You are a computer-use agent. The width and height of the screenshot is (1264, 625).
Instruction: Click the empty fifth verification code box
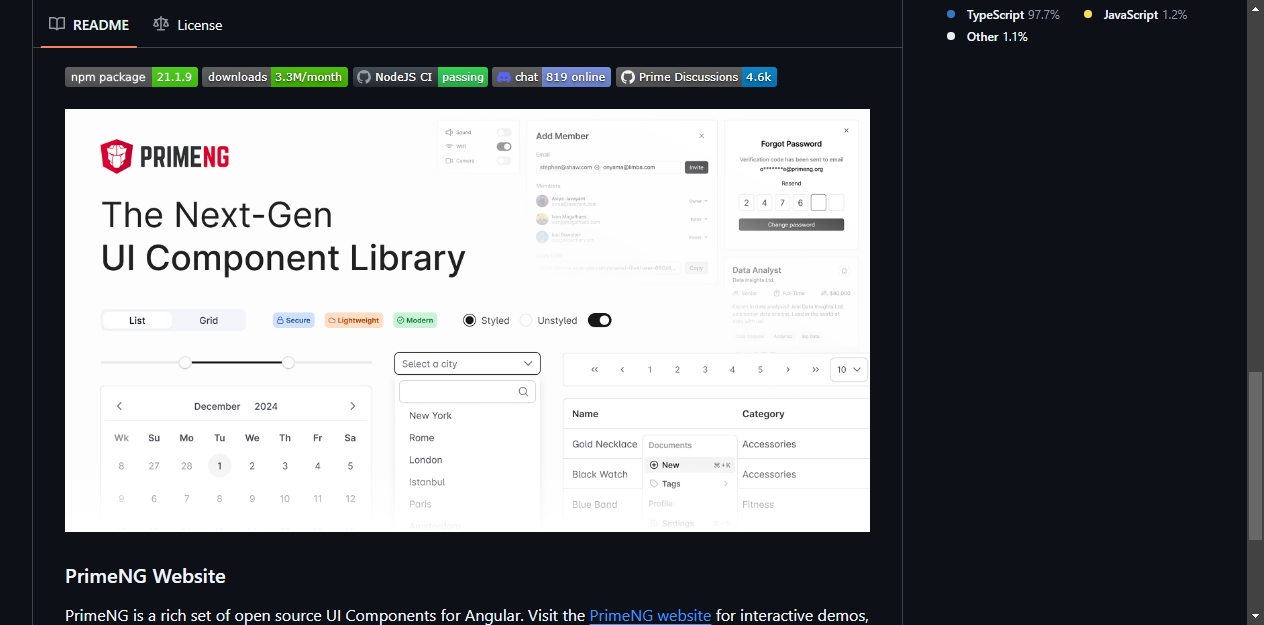818,202
